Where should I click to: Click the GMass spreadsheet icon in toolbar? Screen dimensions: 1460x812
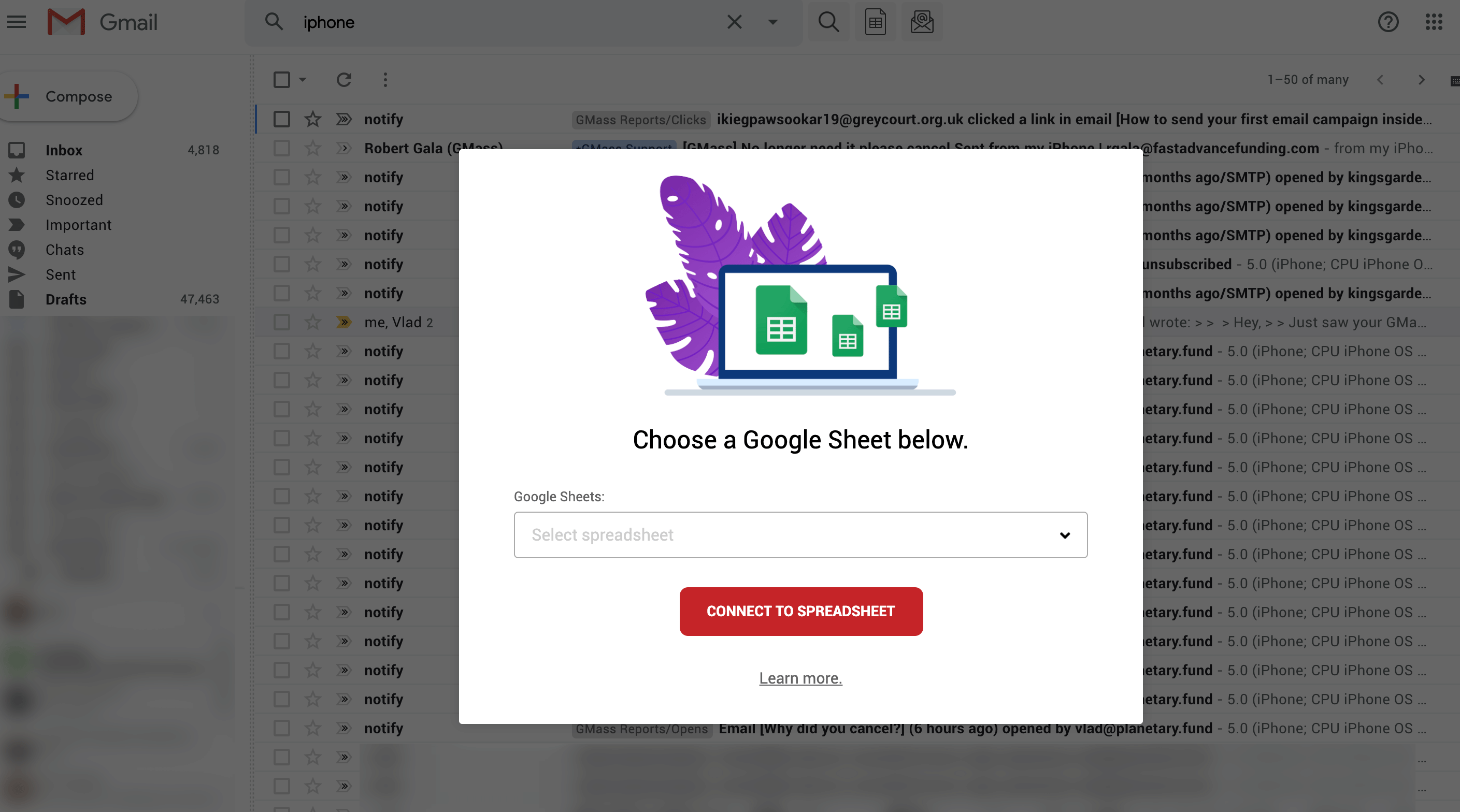[875, 22]
